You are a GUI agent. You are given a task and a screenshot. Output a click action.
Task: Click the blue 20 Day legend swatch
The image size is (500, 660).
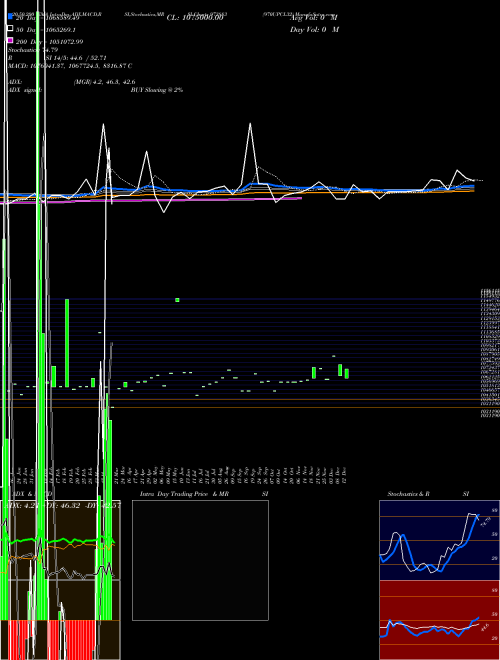click(11, 17)
